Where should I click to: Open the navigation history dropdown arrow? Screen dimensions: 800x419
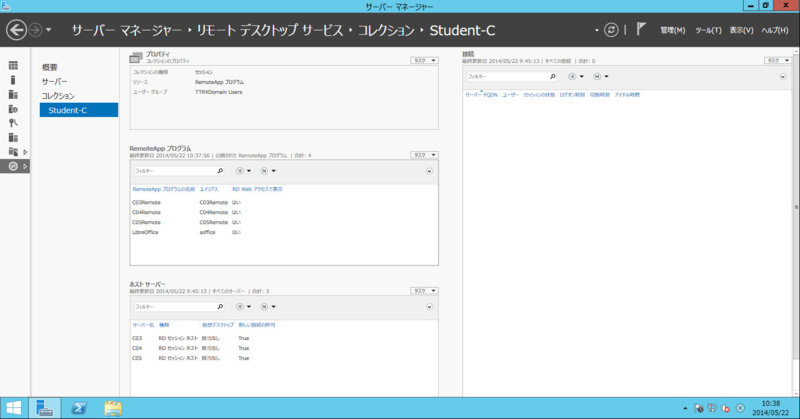[48, 30]
